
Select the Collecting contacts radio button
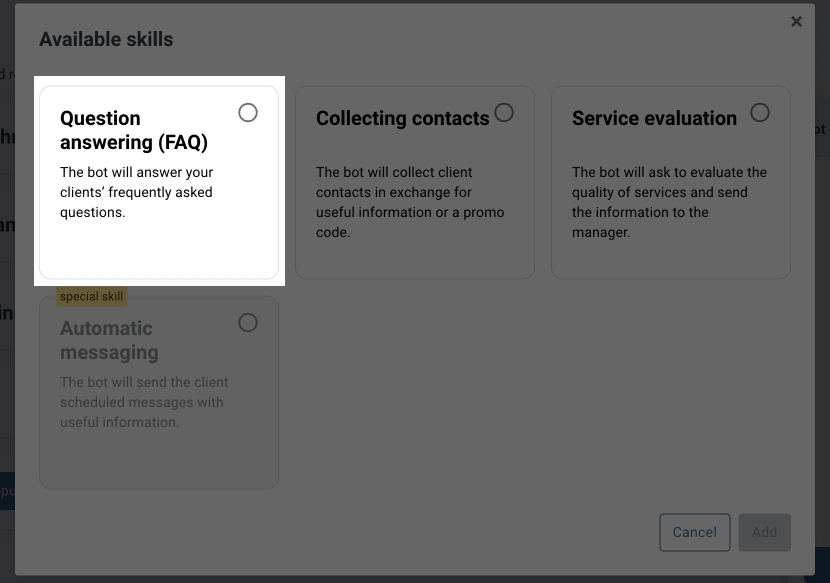pyautogui.click(x=503, y=113)
